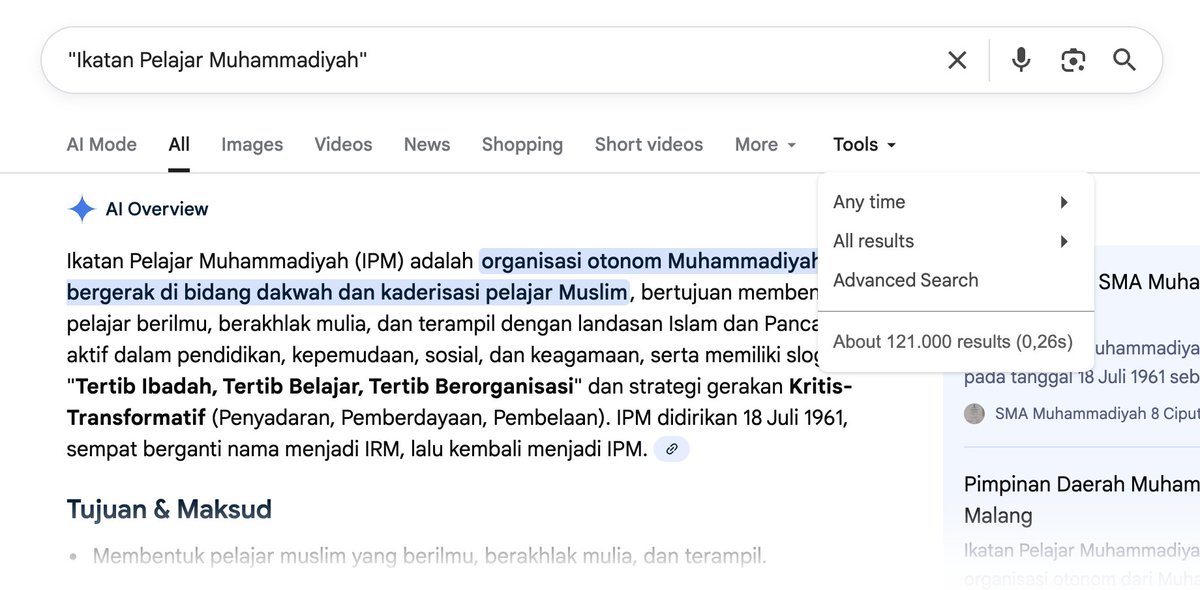Open the Videos tab
Viewport: 1200px width, 590px height.
coord(343,144)
